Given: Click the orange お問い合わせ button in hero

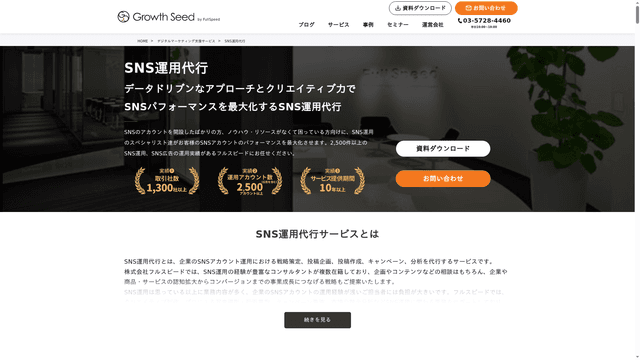Looking at the screenshot, I should pyautogui.click(x=443, y=179).
